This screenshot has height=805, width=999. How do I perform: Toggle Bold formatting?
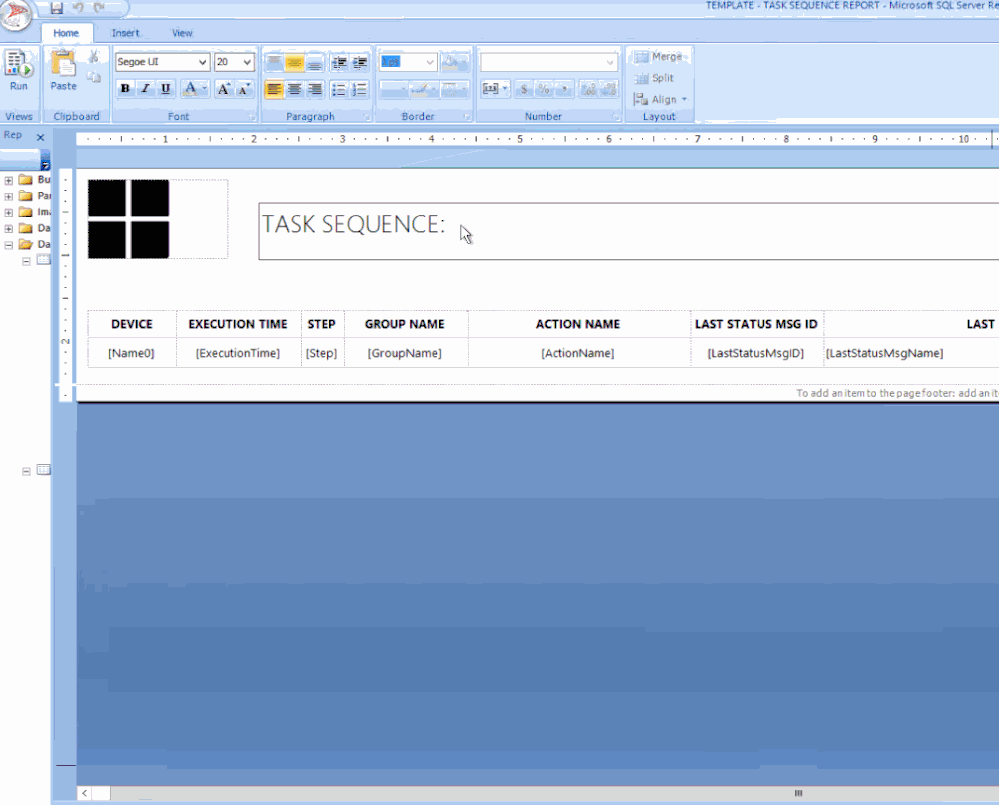point(126,89)
